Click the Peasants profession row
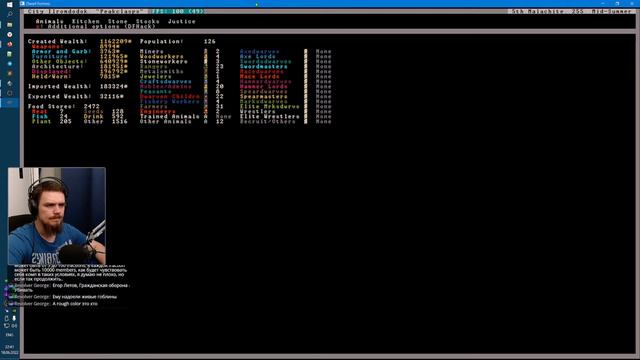This screenshot has height=360, width=640. tap(180, 91)
